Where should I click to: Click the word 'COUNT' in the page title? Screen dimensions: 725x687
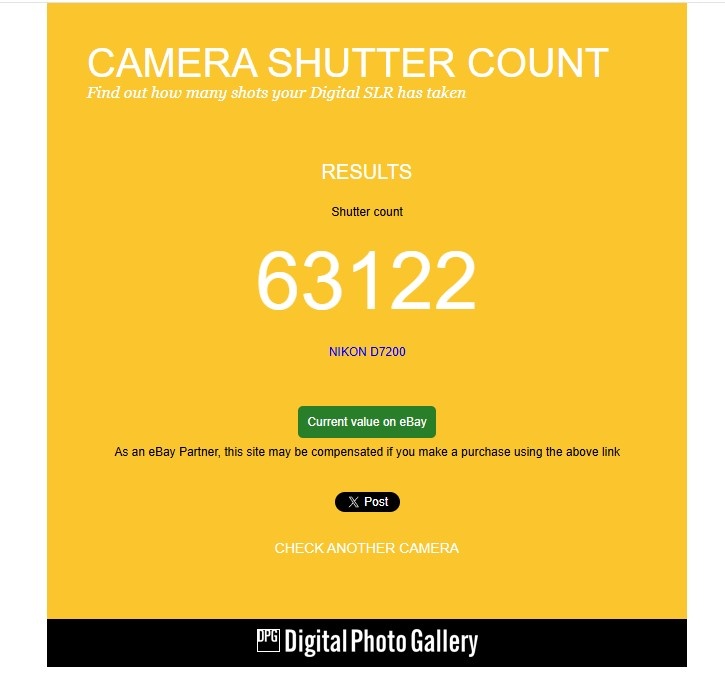point(538,62)
